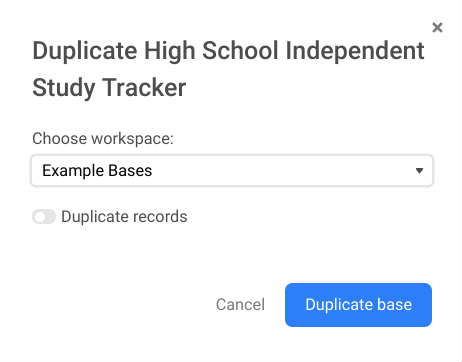Cancel the duplication
Viewport: 462px width, 362px height.
point(240,305)
